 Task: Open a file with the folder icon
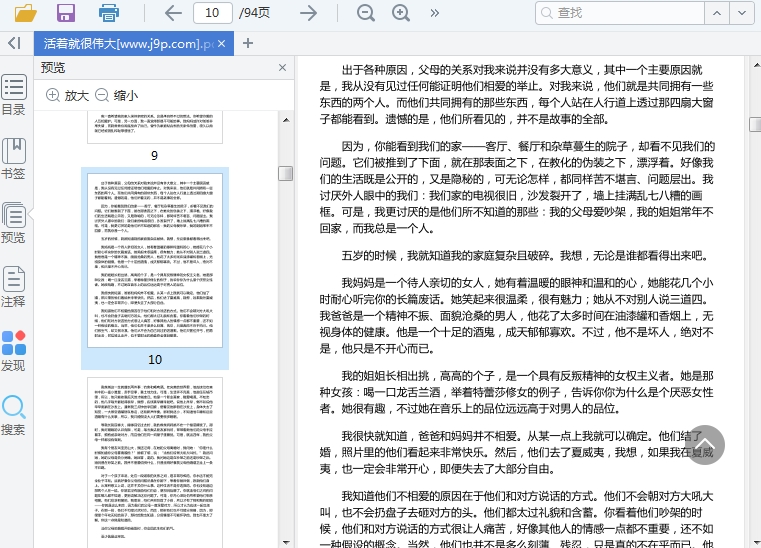26,13
